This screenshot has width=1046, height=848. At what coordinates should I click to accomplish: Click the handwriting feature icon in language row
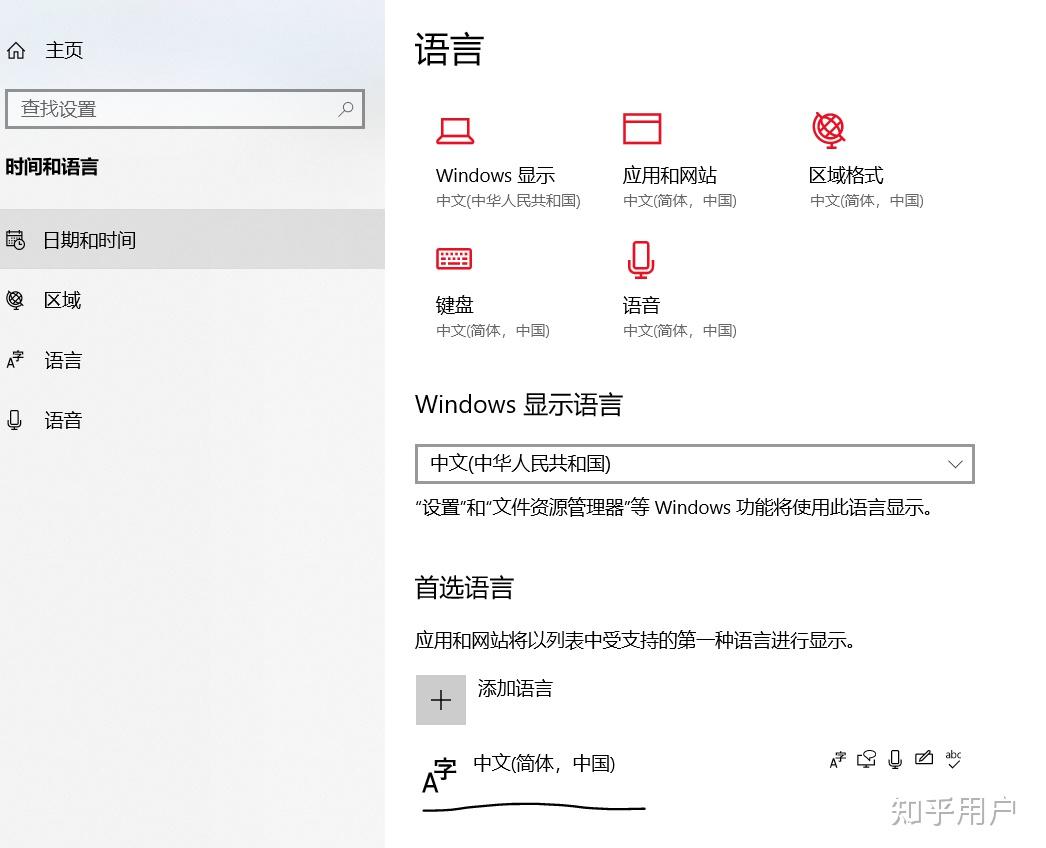tap(924, 758)
